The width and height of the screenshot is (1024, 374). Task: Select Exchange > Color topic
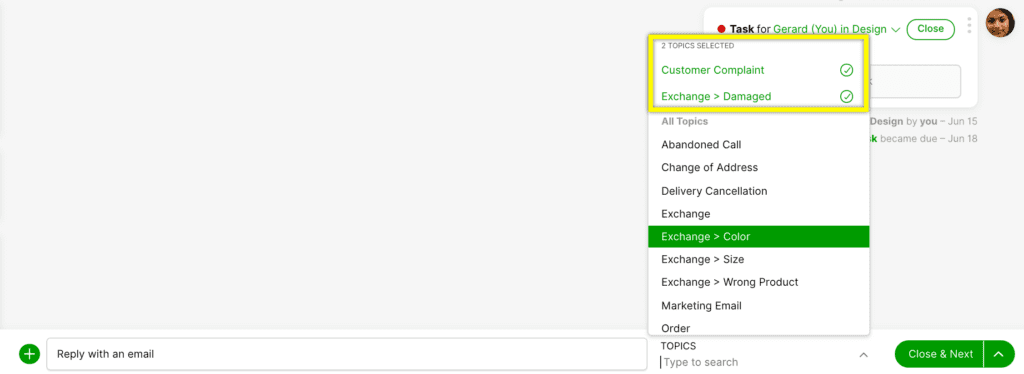click(758, 236)
